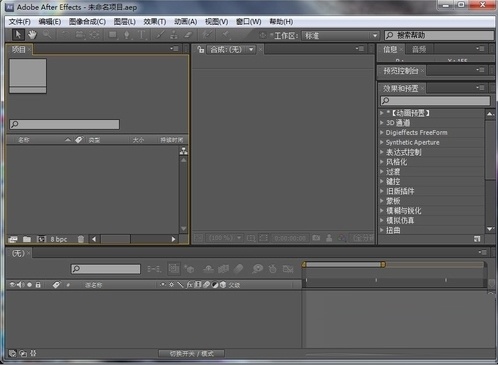Open the 合成:(无) viewer dropdown arrow
Screen dimensions: 498x365
pyautogui.click(x=251, y=50)
